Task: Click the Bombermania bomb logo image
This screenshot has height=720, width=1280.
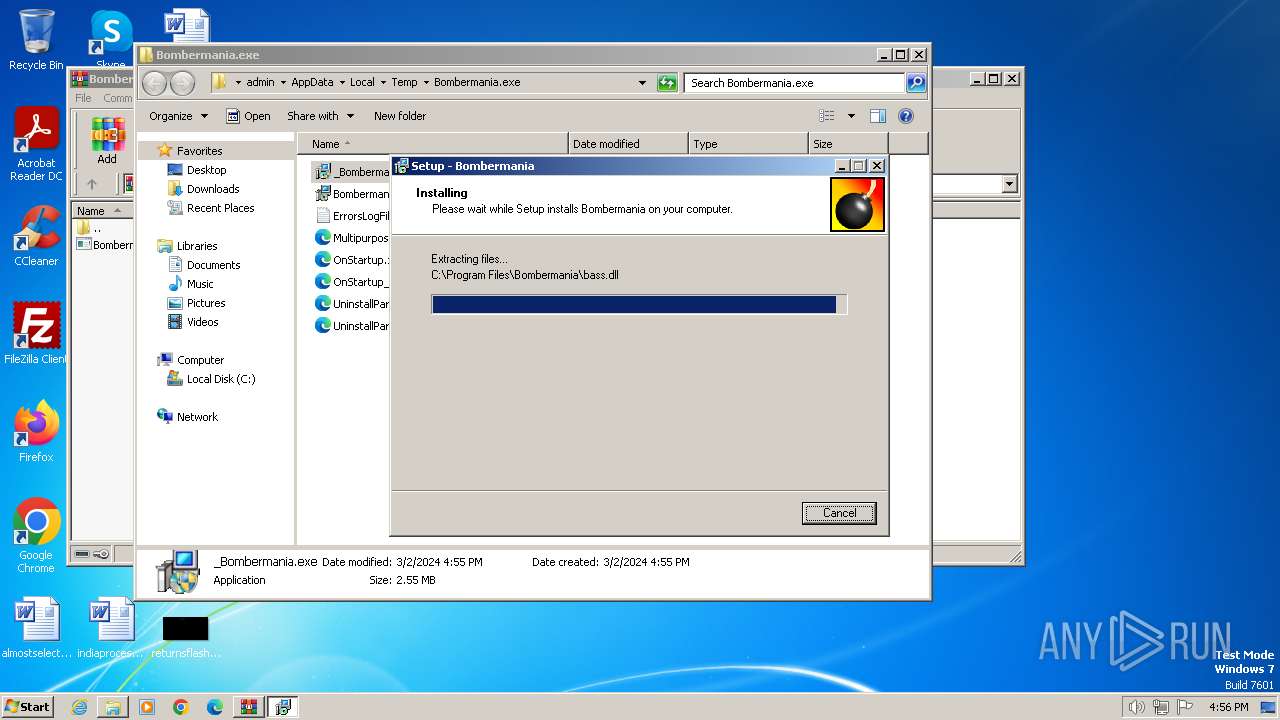Action: coord(857,205)
